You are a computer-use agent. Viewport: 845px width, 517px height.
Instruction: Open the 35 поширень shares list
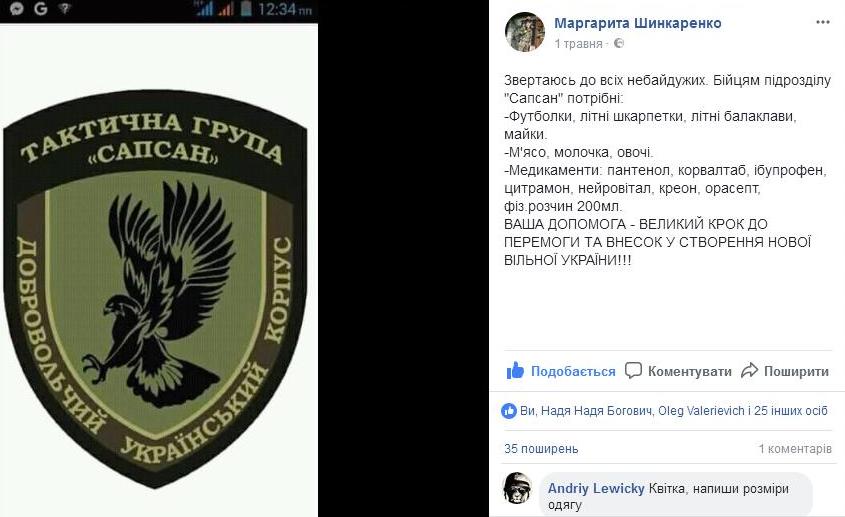tap(541, 449)
